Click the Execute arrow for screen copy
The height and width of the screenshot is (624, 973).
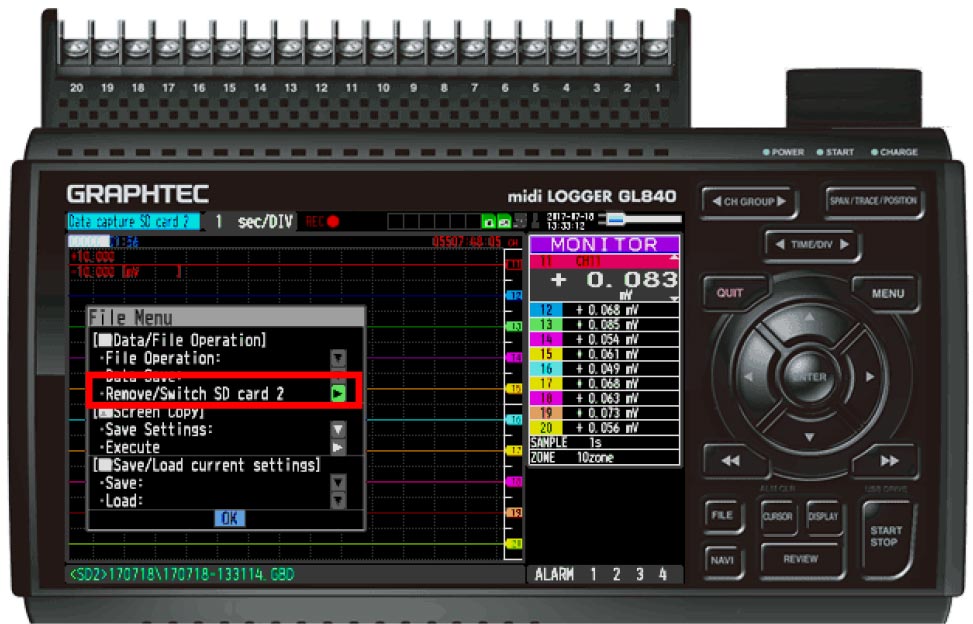[338, 447]
